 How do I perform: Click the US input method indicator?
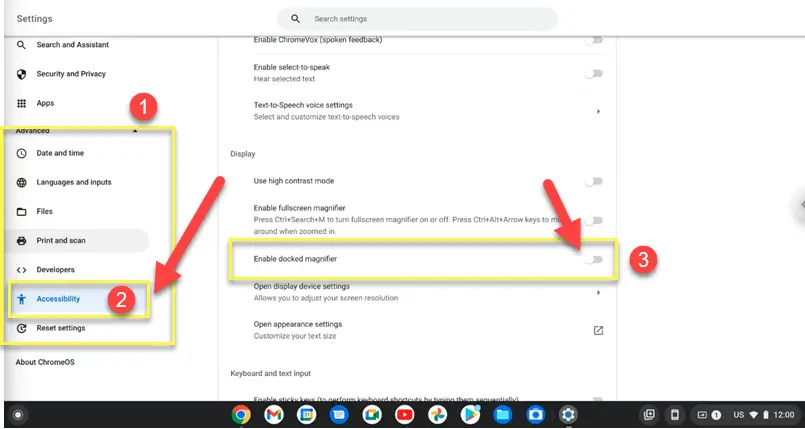[x=738, y=415]
